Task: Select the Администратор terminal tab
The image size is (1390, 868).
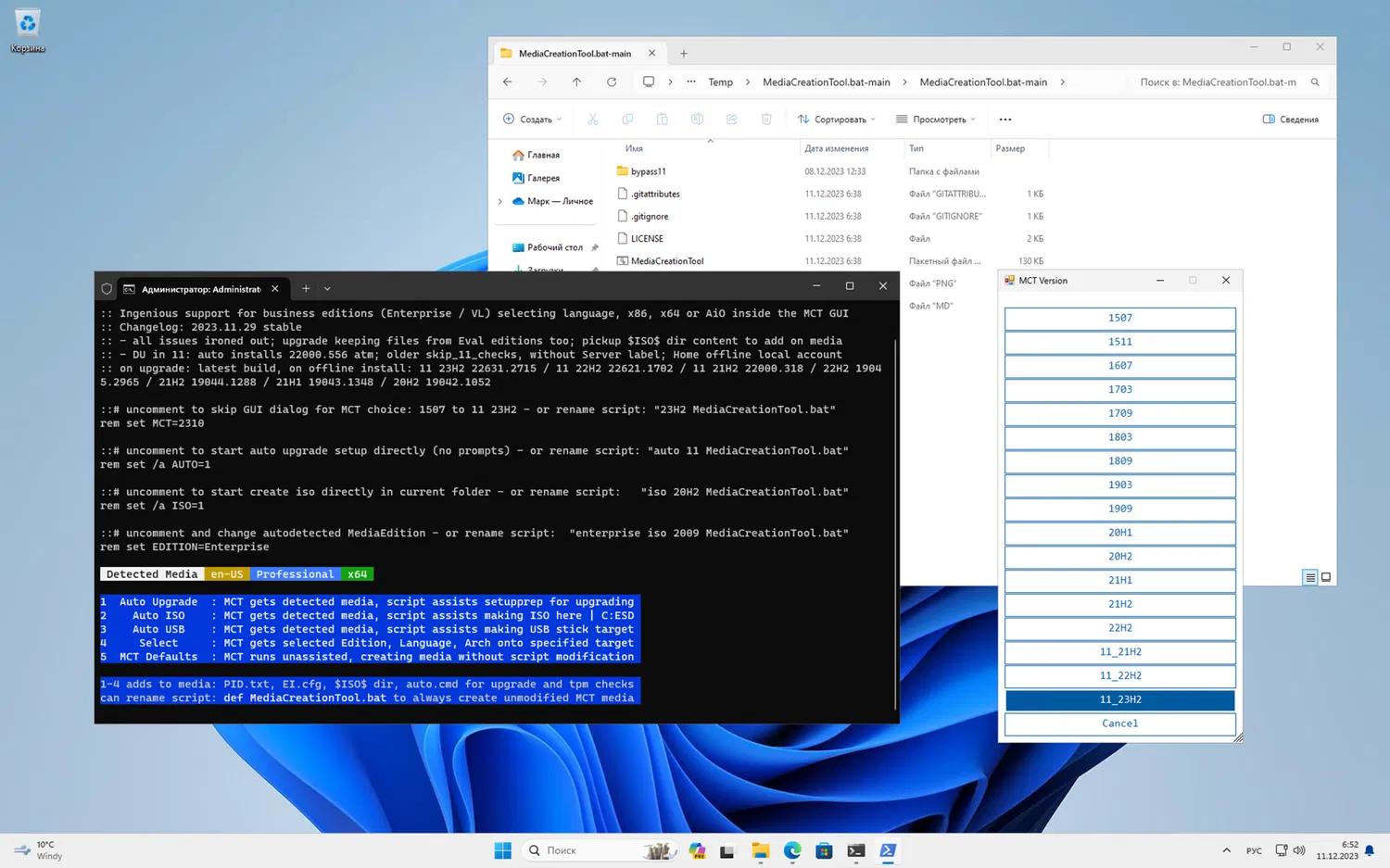Action: pyautogui.click(x=199, y=289)
